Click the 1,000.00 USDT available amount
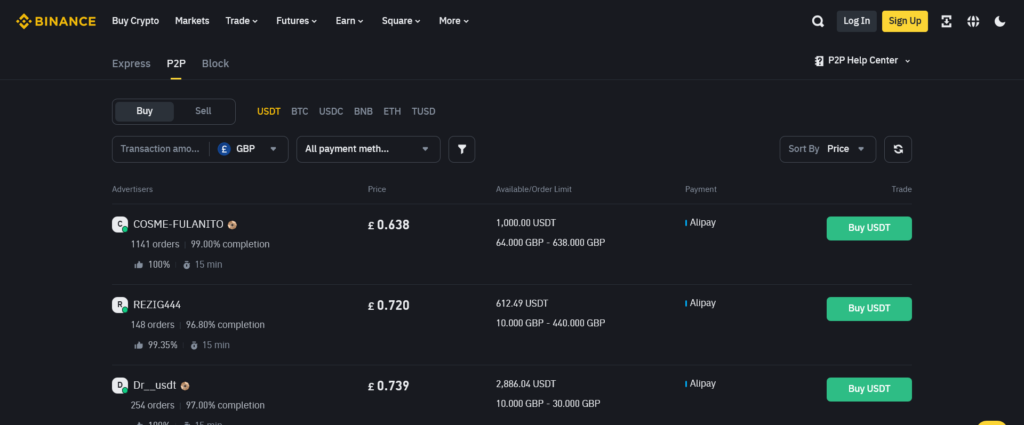This screenshot has height=425, width=1024. click(526, 223)
